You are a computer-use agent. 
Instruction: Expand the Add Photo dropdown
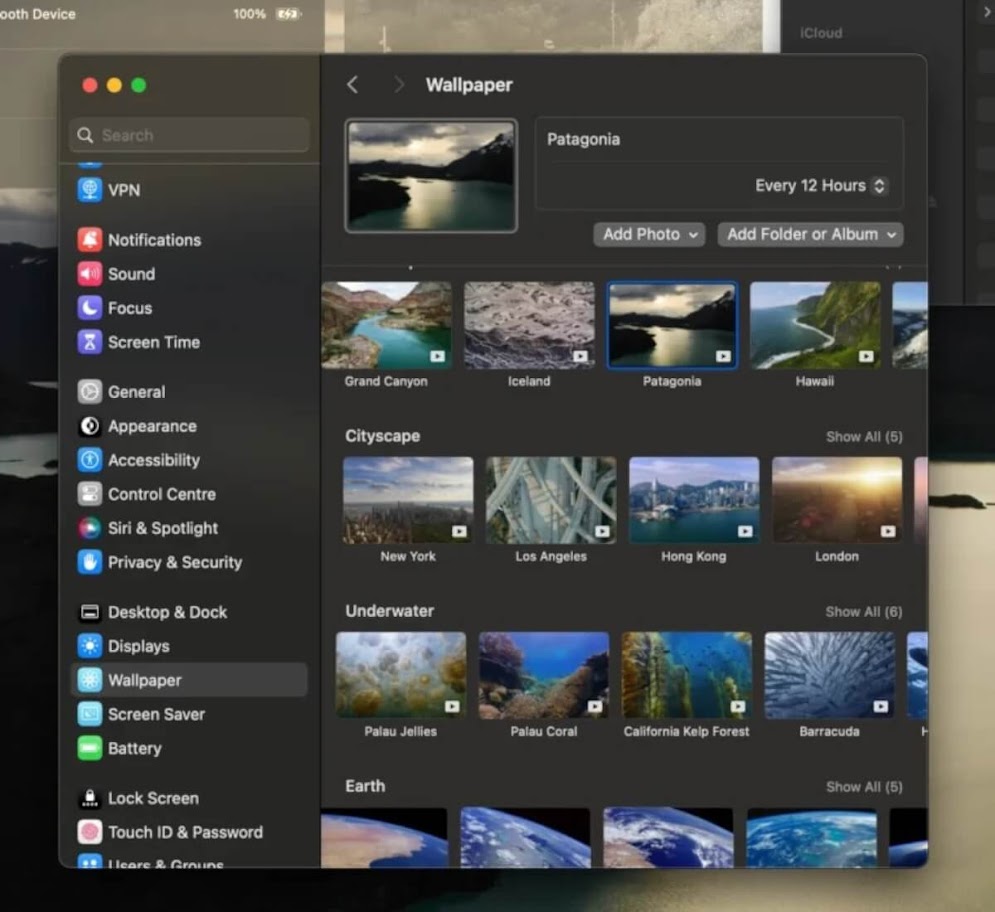click(649, 234)
